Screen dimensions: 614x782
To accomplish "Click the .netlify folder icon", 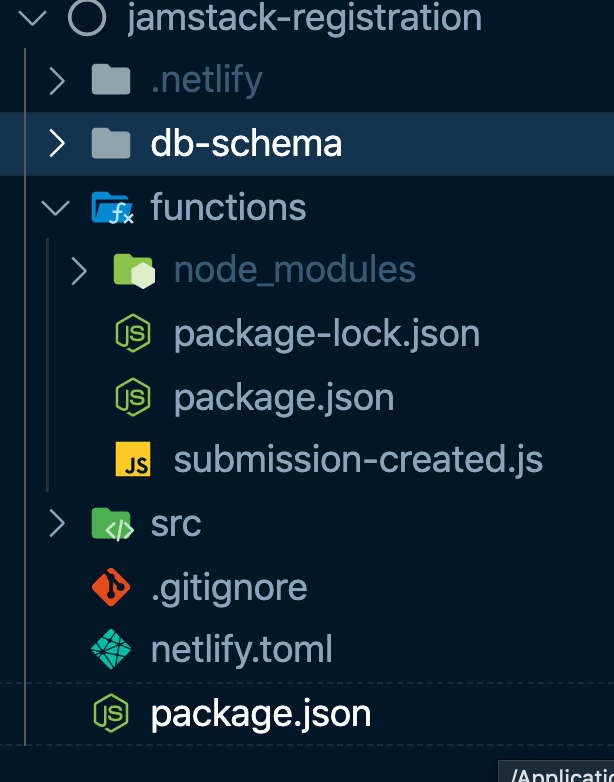I will [111, 79].
